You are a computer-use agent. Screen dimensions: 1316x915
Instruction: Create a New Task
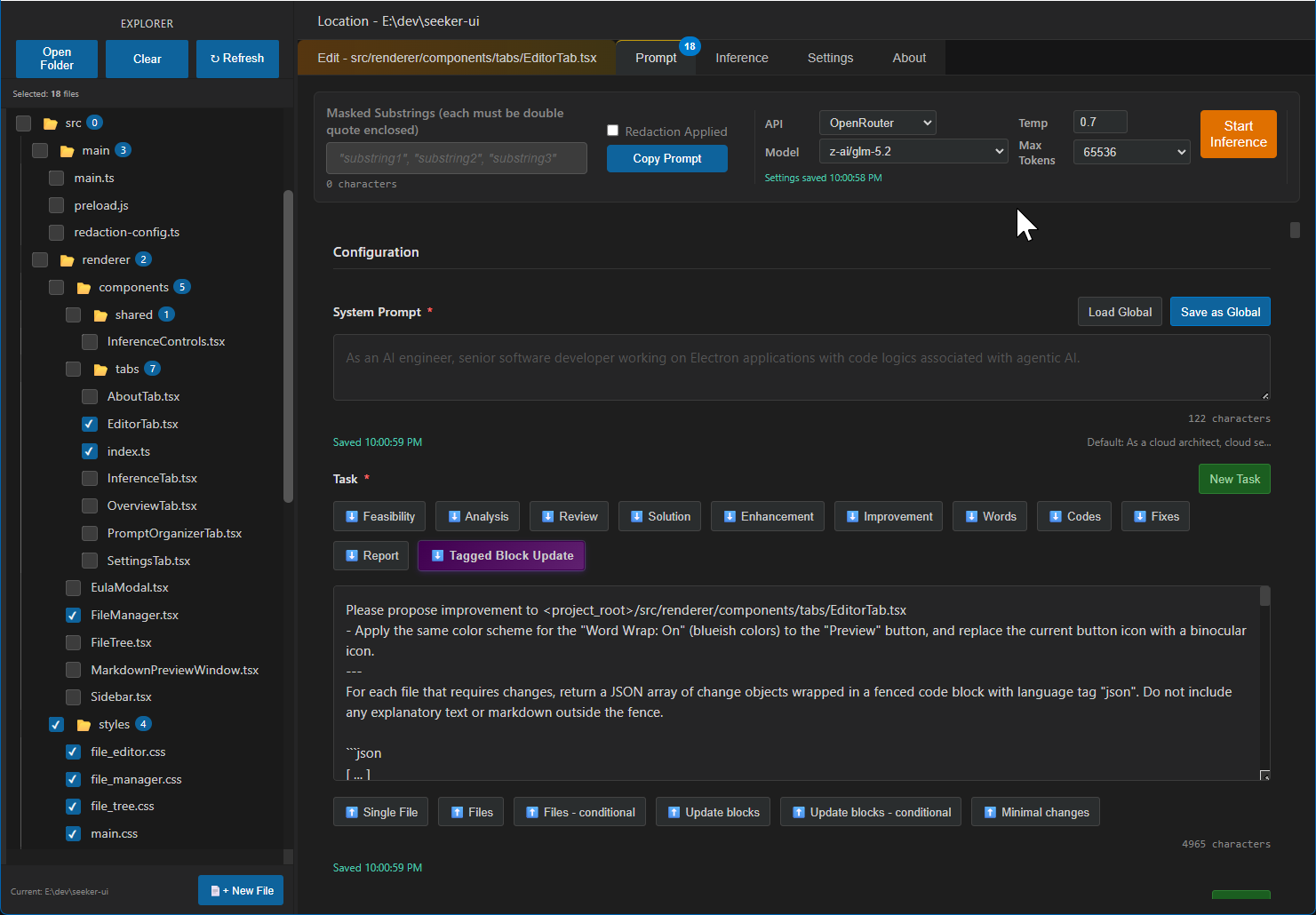point(1234,479)
